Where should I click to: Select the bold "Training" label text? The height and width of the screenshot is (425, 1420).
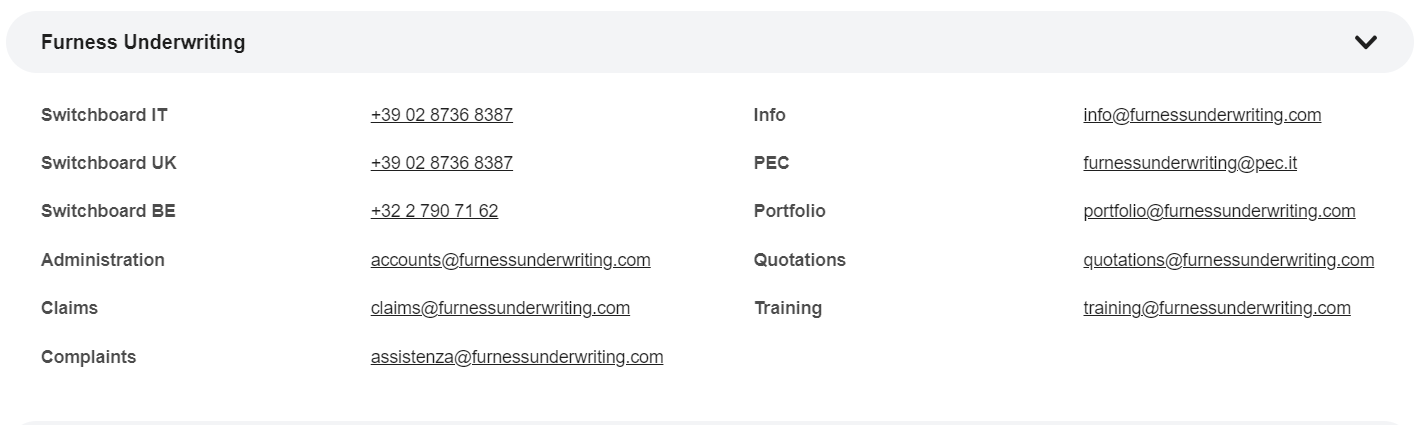click(x=787, y=308)
